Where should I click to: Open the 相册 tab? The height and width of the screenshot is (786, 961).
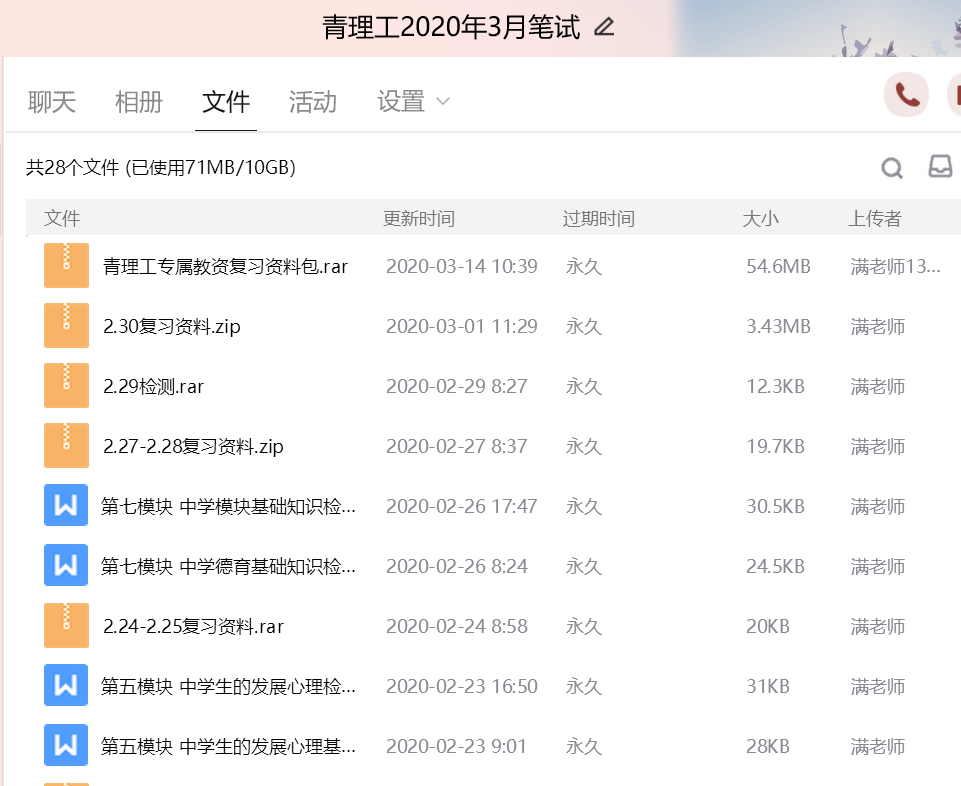coord(139,101)
